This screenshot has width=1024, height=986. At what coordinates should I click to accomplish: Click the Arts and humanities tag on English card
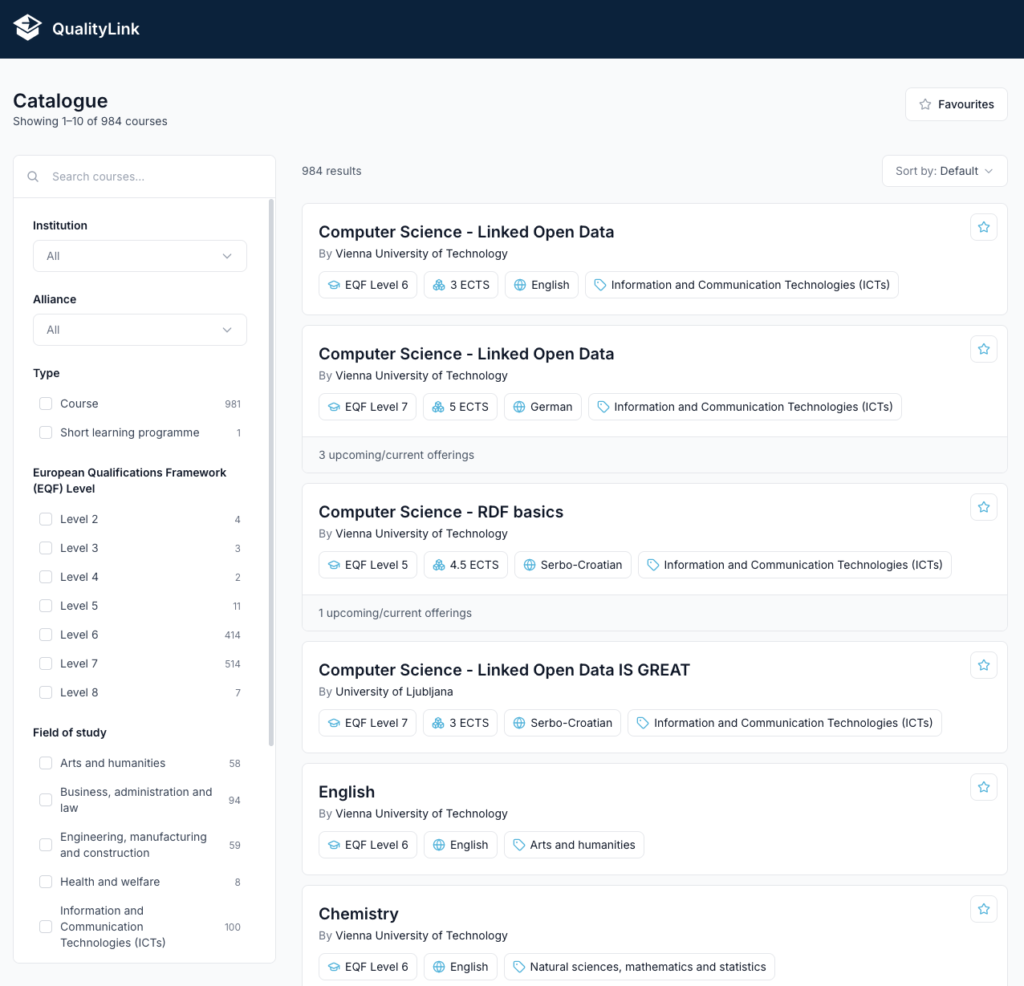[x=574, y=845]
